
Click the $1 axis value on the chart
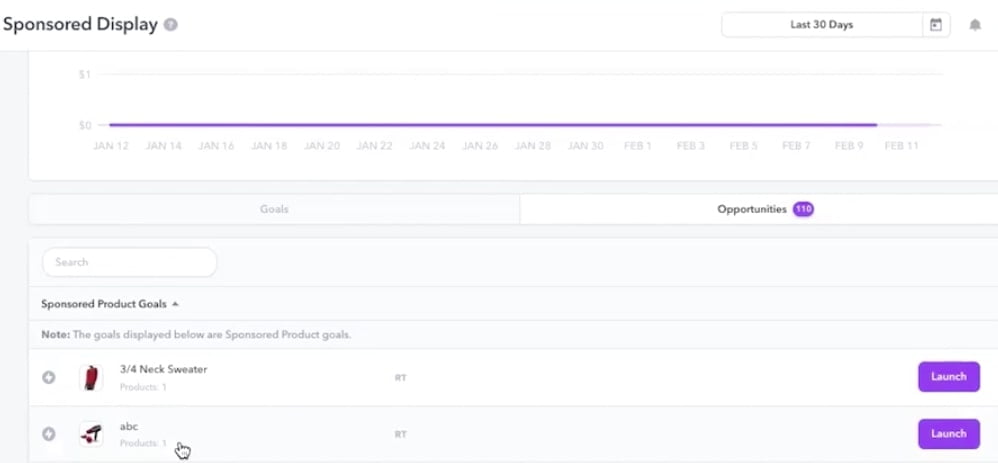coord(85,75)
